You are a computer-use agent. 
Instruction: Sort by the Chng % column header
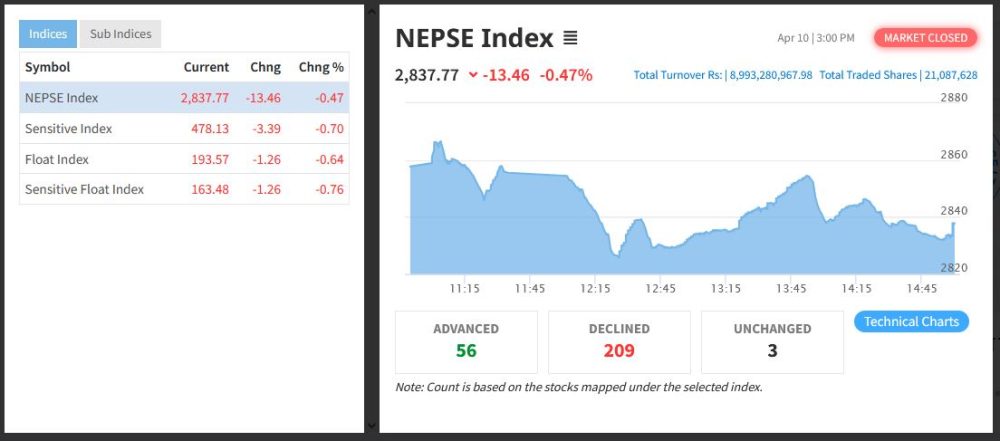coord(321,67)
